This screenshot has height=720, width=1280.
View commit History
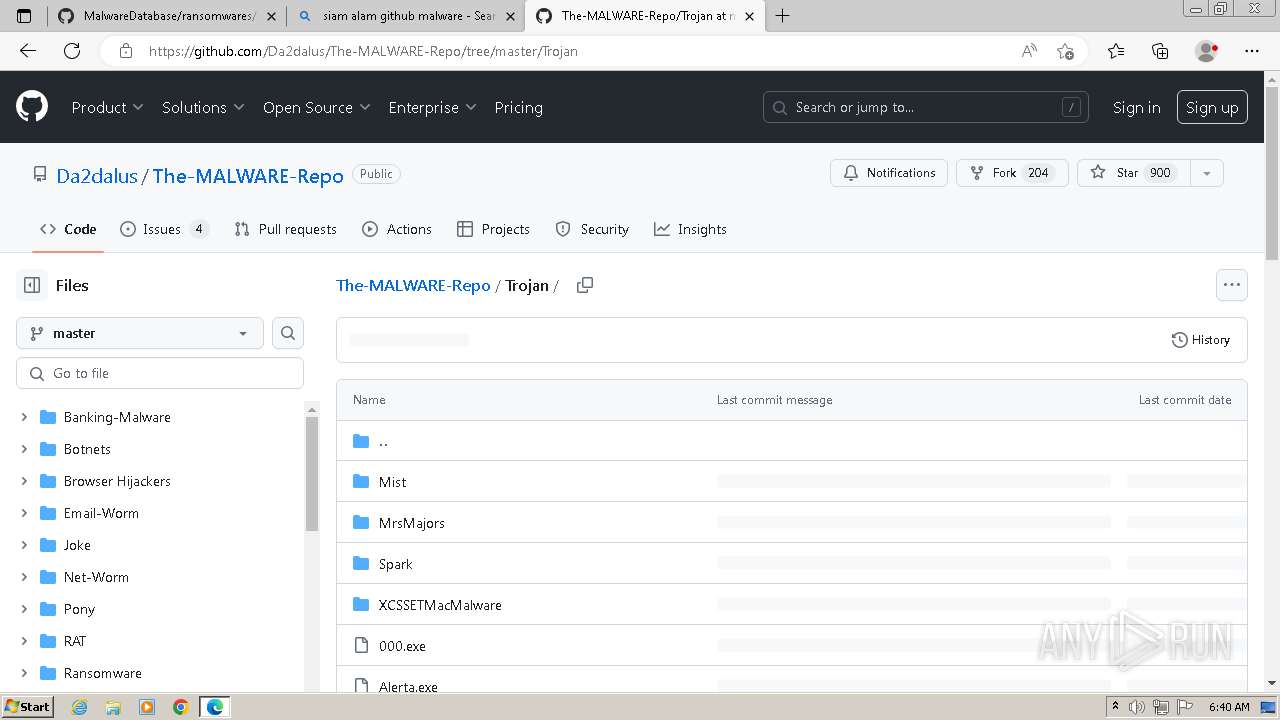click(1200, 340)
